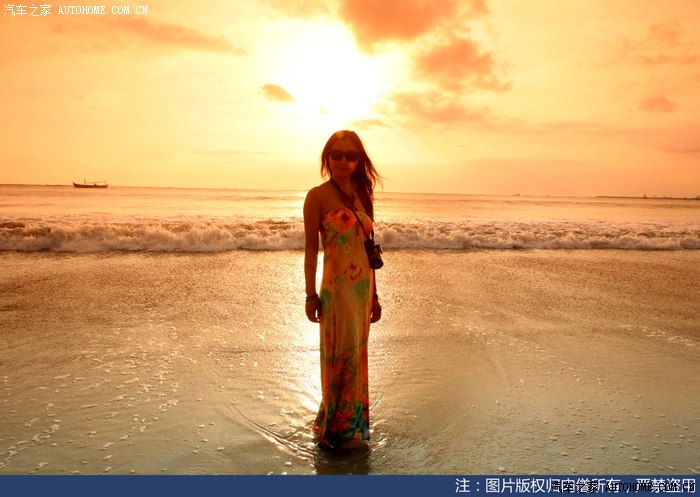Open the AUTOHOME.COM.CN link text

coord(102,10)
